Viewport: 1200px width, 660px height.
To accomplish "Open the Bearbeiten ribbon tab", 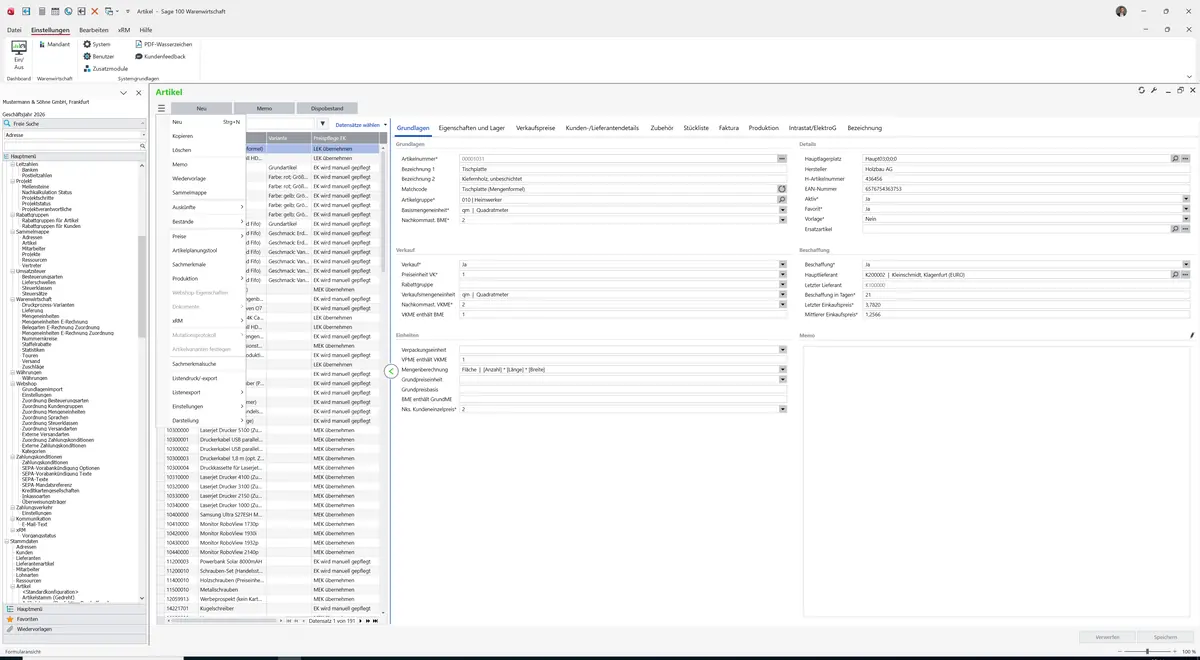I will tap(94, 30).
